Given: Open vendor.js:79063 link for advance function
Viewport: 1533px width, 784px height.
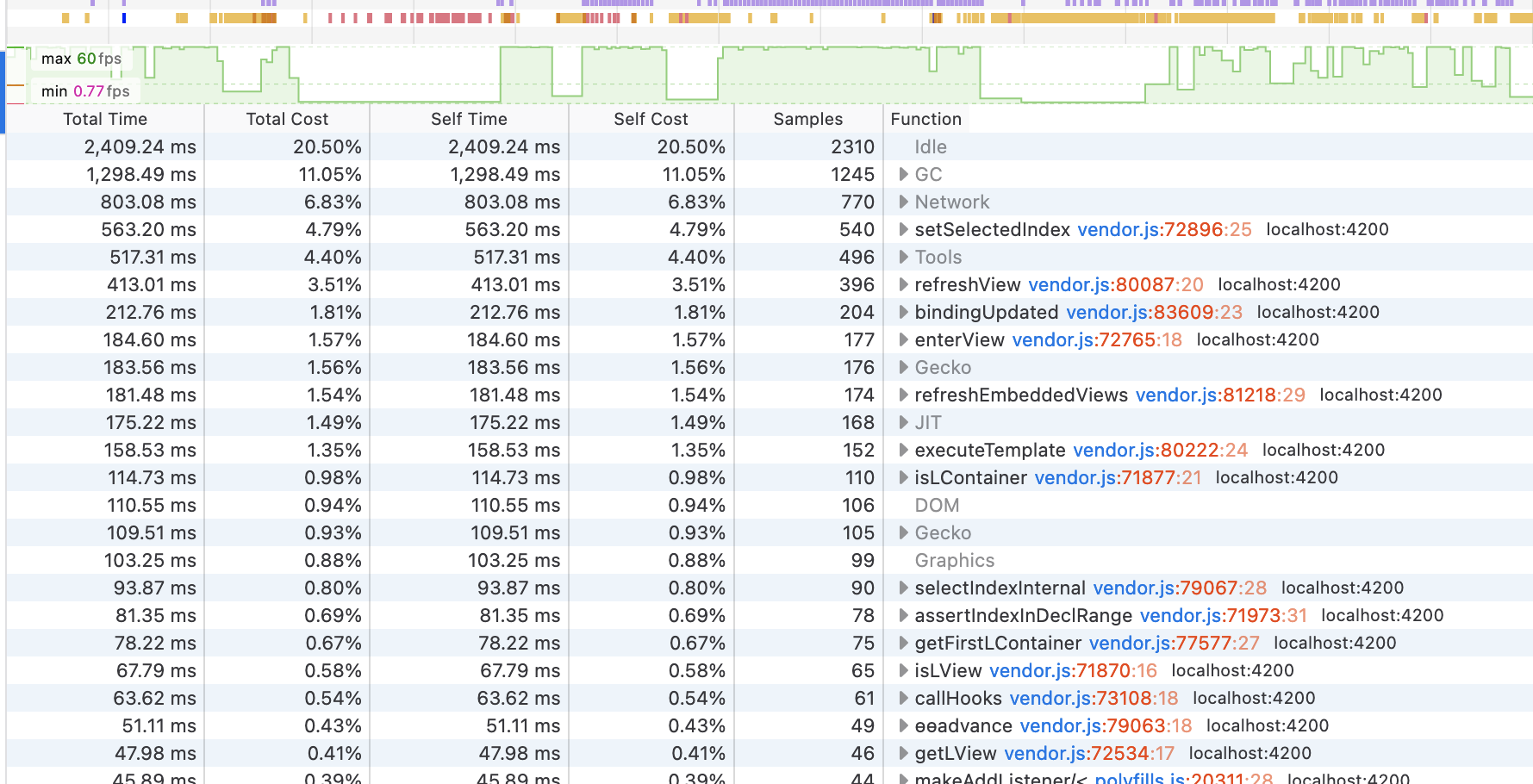Looking at the screenshot, I should [x=1106, y=725].
